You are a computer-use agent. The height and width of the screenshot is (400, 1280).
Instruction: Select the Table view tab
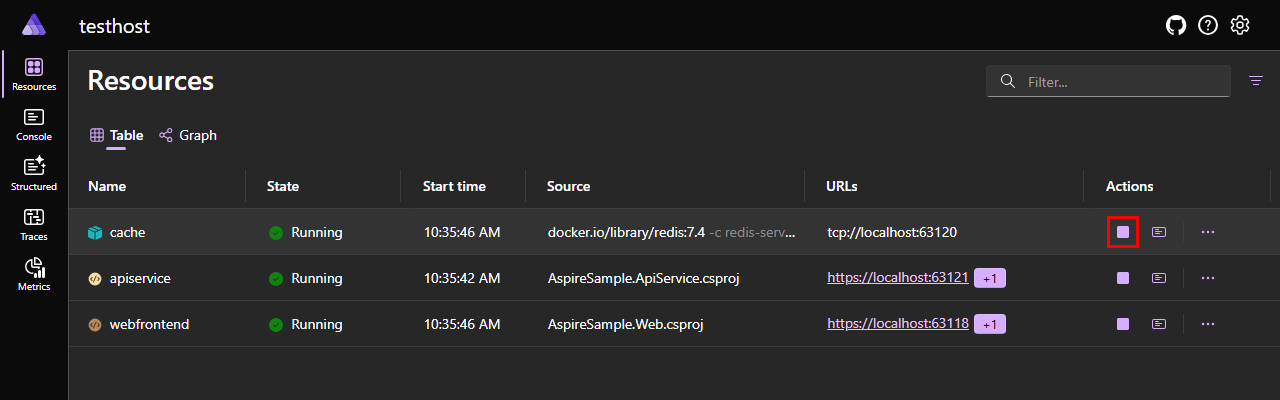pyautogui.click(x=116, y=135)
